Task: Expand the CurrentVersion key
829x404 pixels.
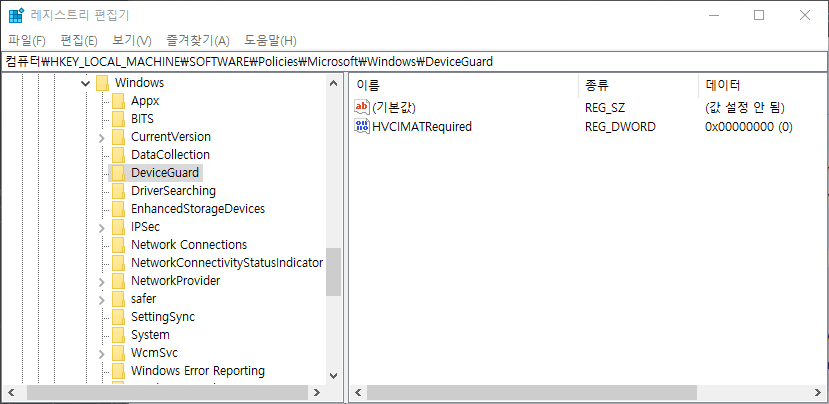Action: click(102, 137)
